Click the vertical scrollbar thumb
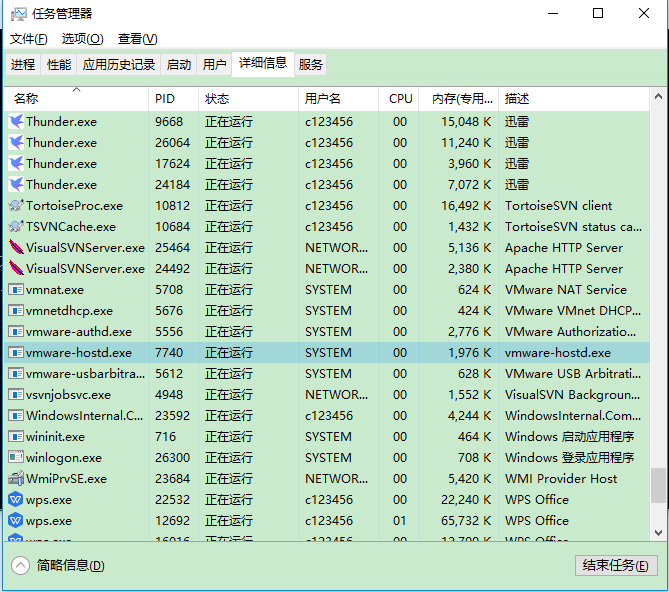This screenshot has width=669, height=592. pyautogui.click(x=658, y=485)
